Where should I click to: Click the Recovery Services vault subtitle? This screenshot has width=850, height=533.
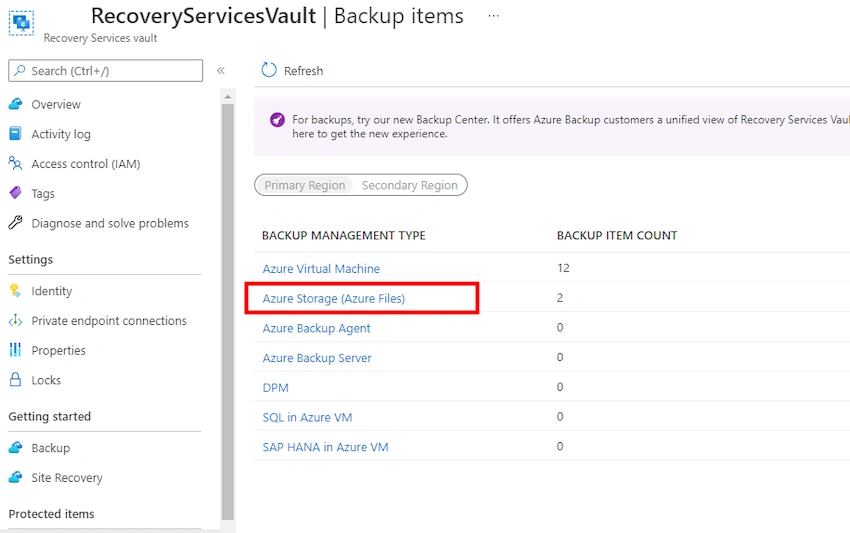[x=100, y=38]
